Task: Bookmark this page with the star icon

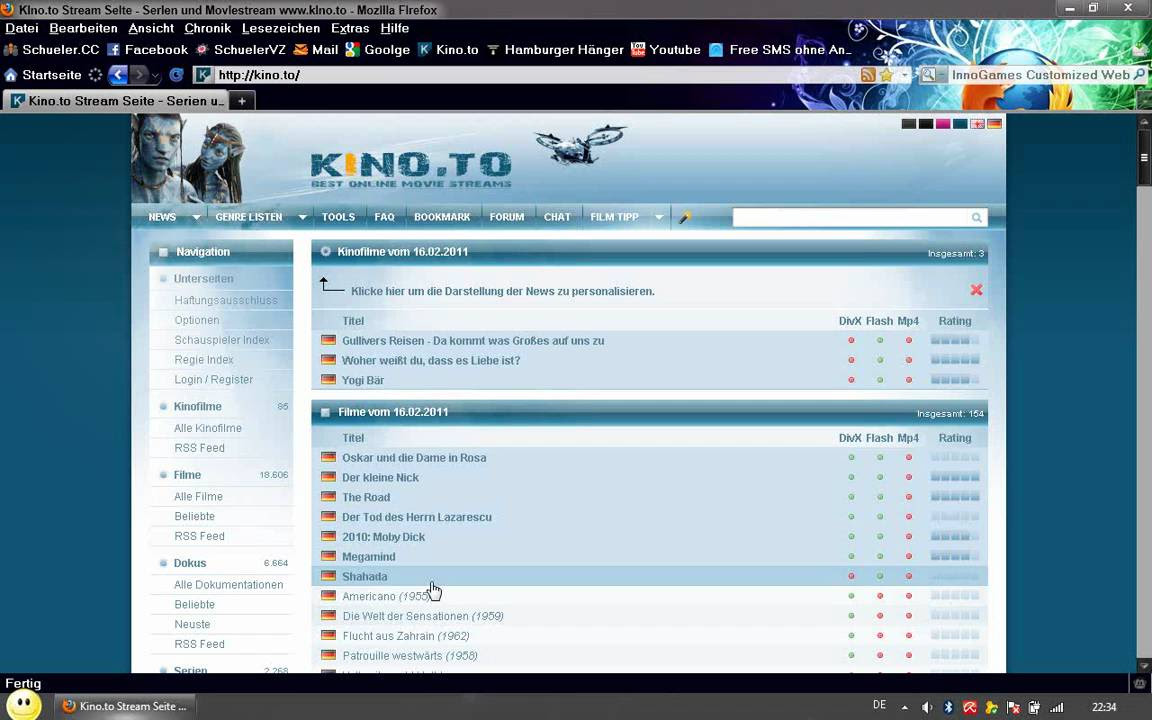Action: click(x=887, y=75)
